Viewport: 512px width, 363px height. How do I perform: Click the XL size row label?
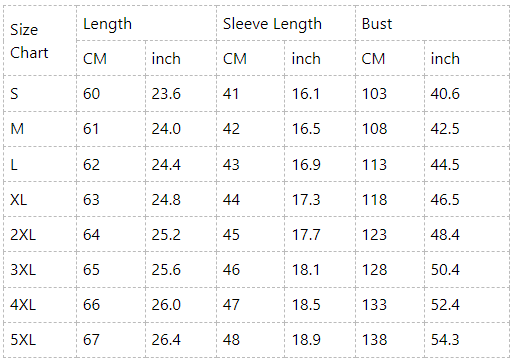[40, 199]
